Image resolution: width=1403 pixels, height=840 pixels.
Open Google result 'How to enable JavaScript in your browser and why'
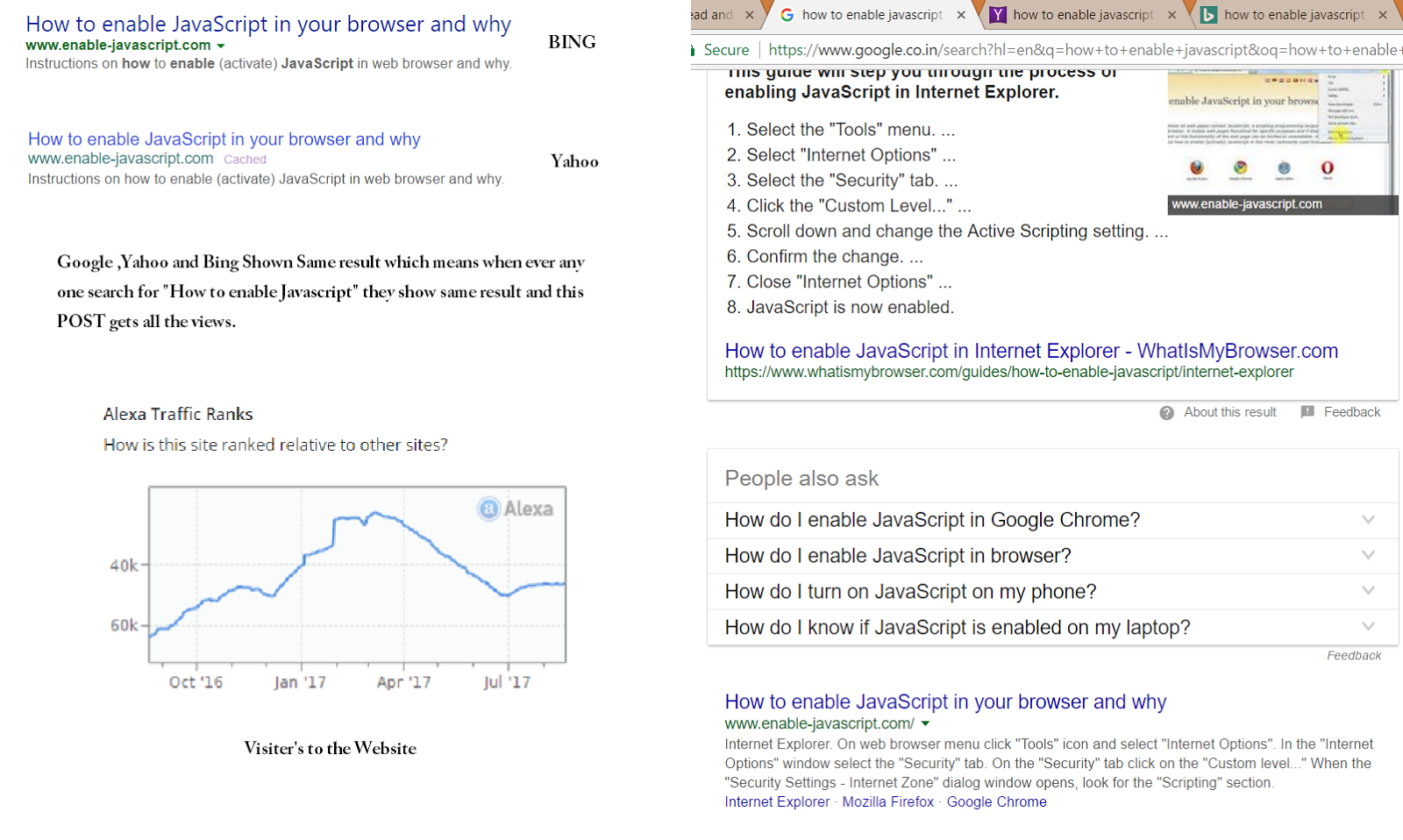tap(945, 701)
